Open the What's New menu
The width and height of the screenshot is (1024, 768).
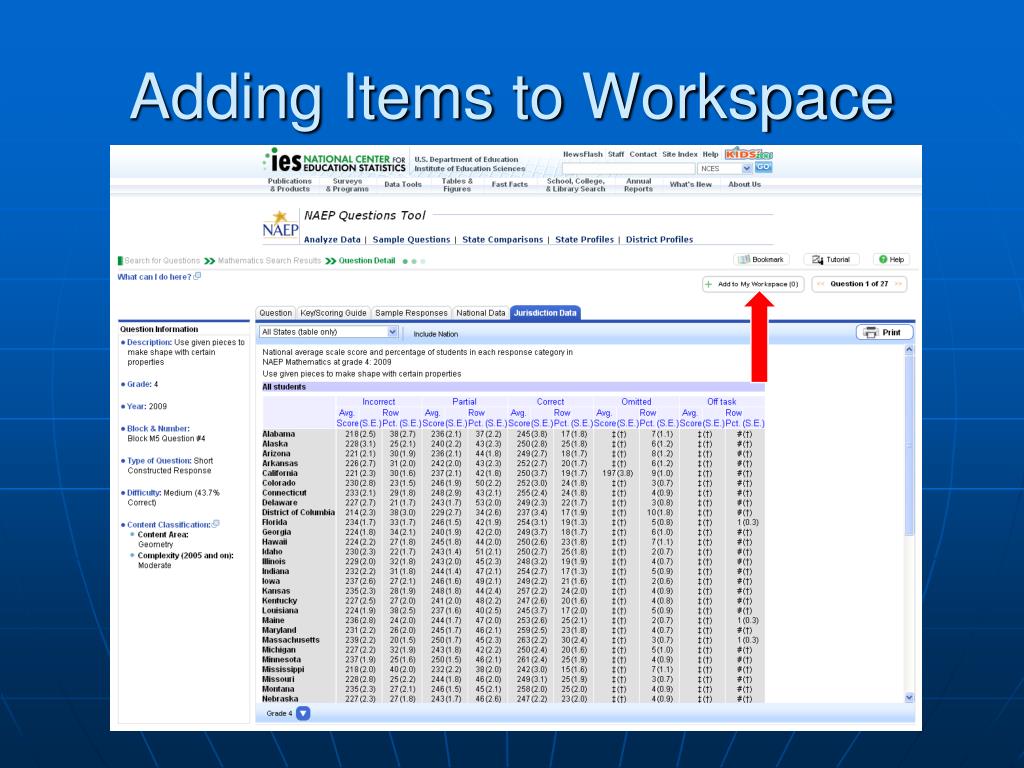click(x=690, y=184)
